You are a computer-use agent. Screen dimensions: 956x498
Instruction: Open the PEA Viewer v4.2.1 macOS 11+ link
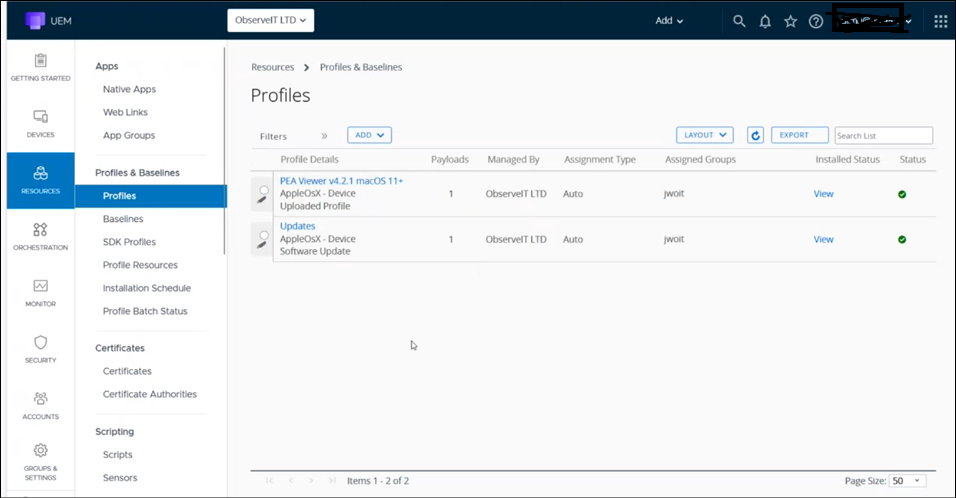pos(341,180)
